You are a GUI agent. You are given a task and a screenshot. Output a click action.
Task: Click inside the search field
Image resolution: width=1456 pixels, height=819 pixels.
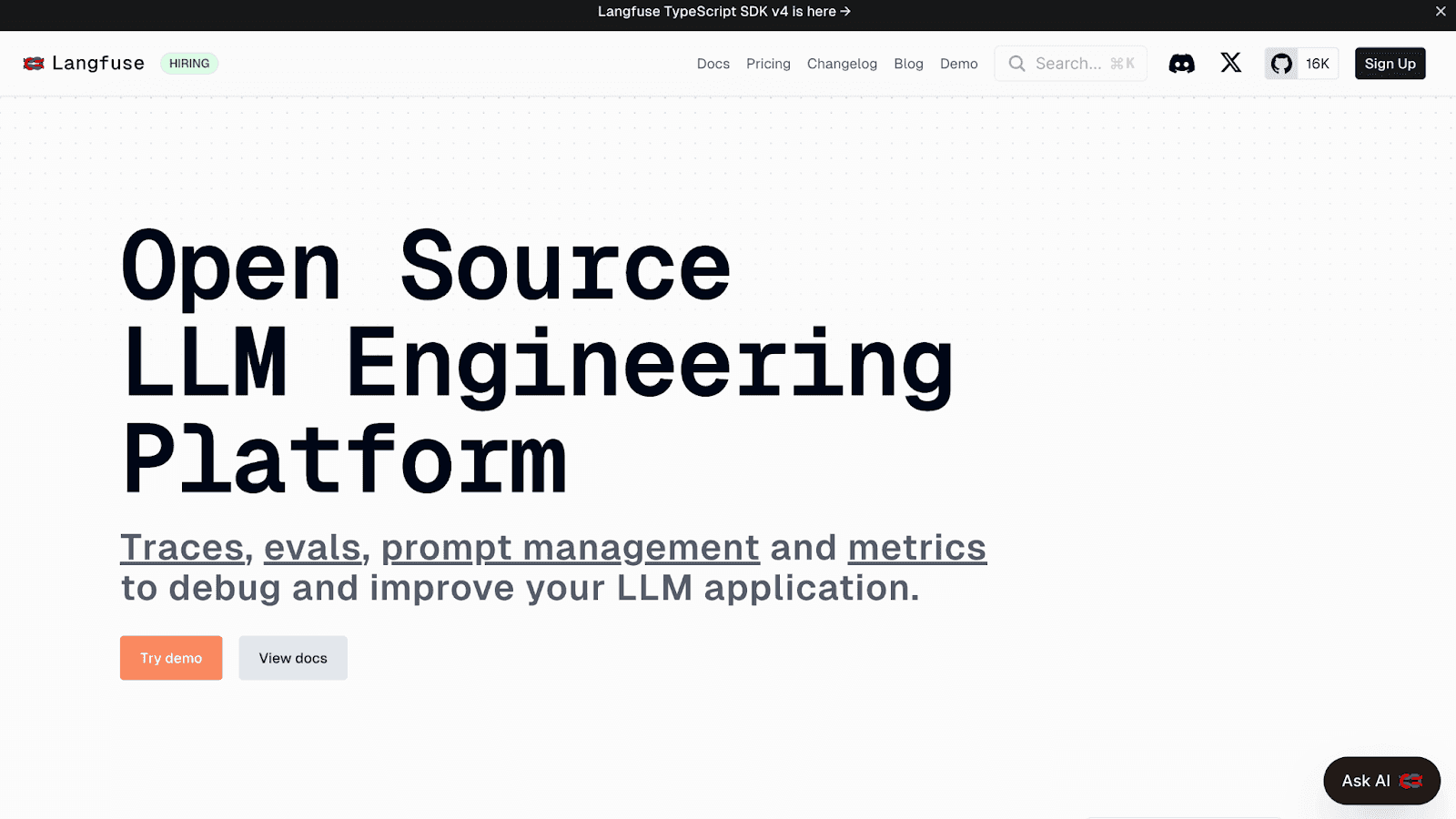click(x=1074, y=63)
